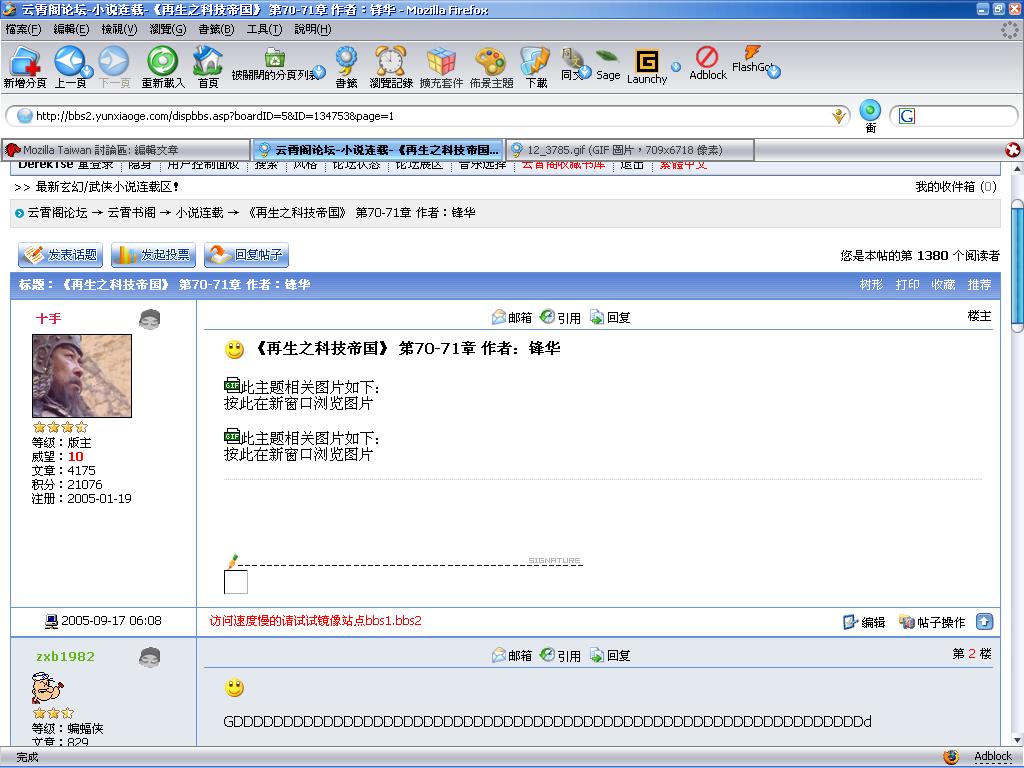
Task: Click the 十手 user avatar image
Action: (82, 376)
